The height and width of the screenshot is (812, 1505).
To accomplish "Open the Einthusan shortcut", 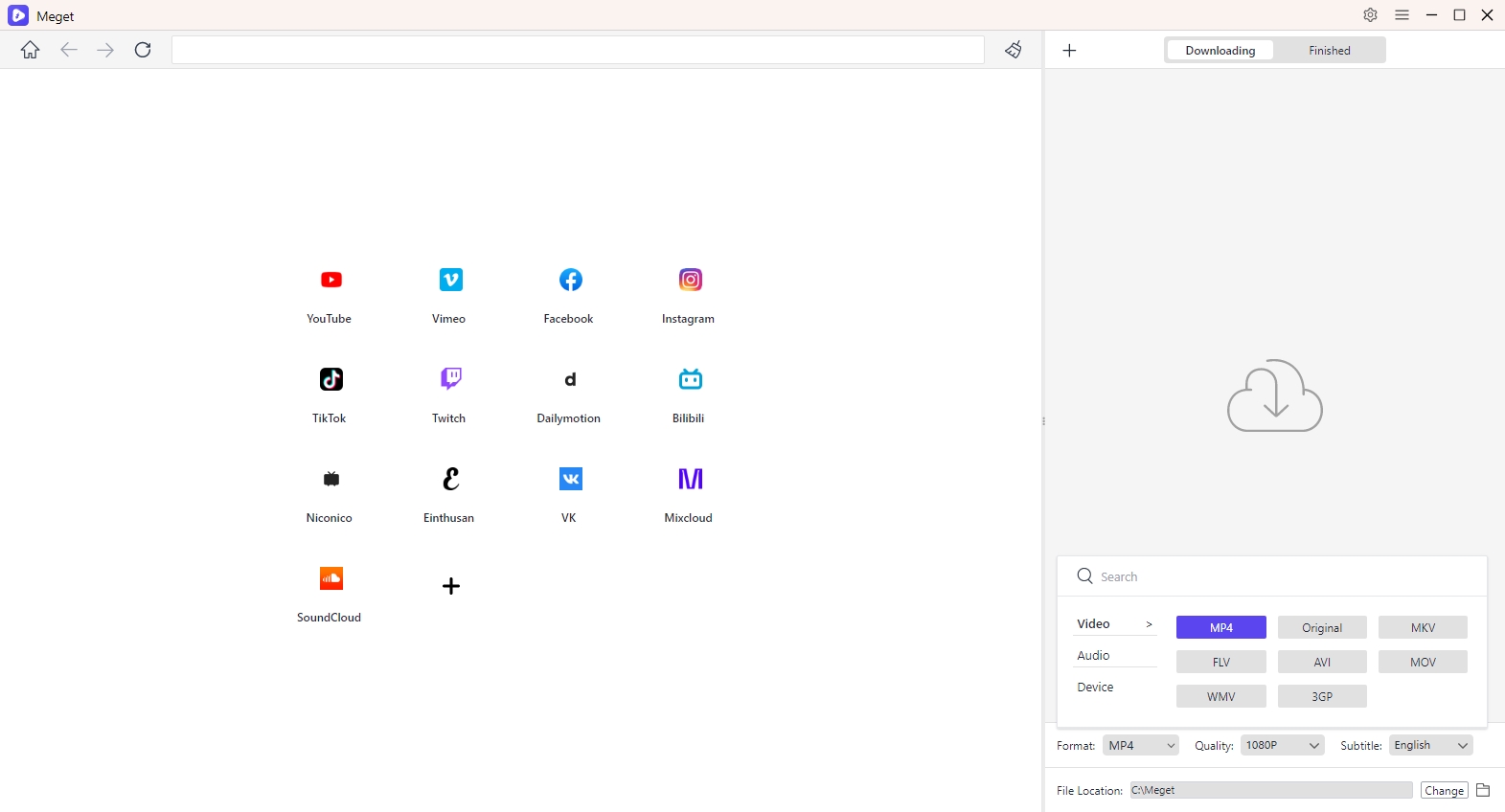I will click(450, 495).
